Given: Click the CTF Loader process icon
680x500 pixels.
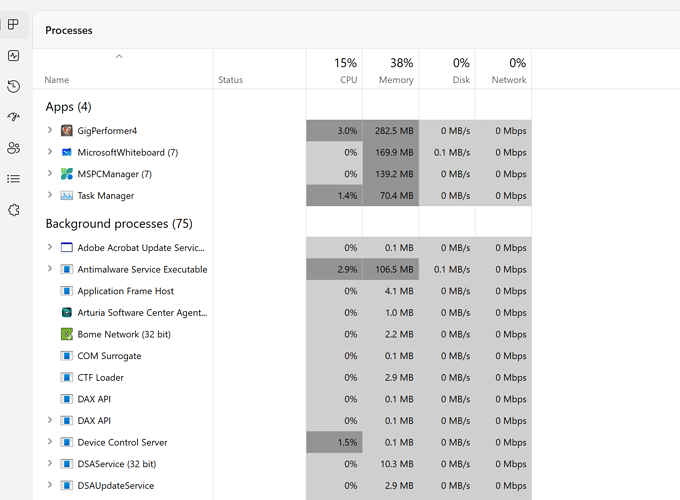Looking at the screenshot, I should [66, 377].
